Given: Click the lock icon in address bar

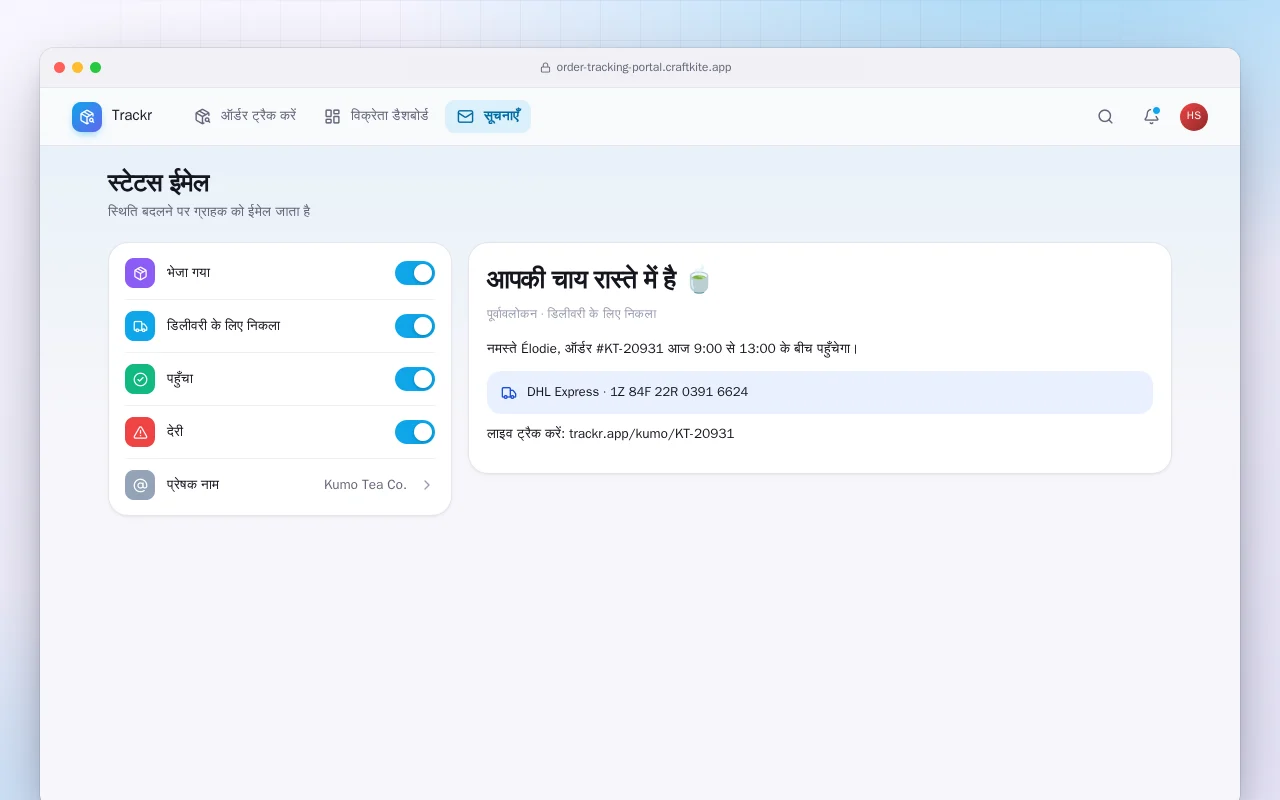Looking at the screenshot, I should click(x=545, y=68).
